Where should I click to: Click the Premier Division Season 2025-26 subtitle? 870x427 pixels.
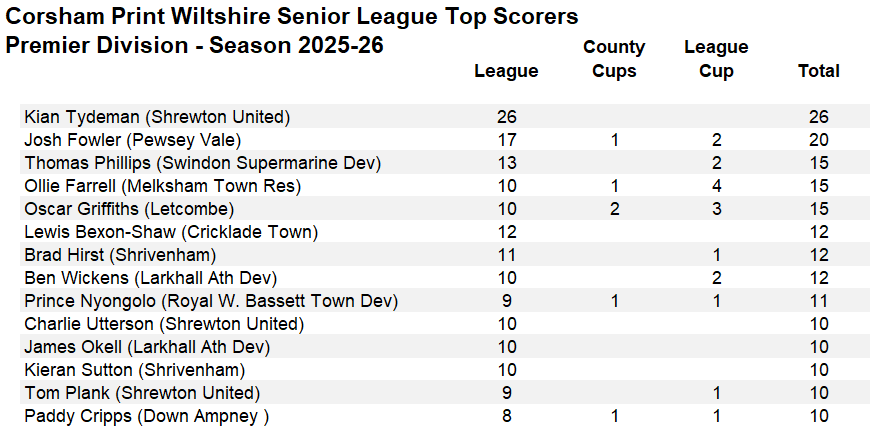(195, 46)
